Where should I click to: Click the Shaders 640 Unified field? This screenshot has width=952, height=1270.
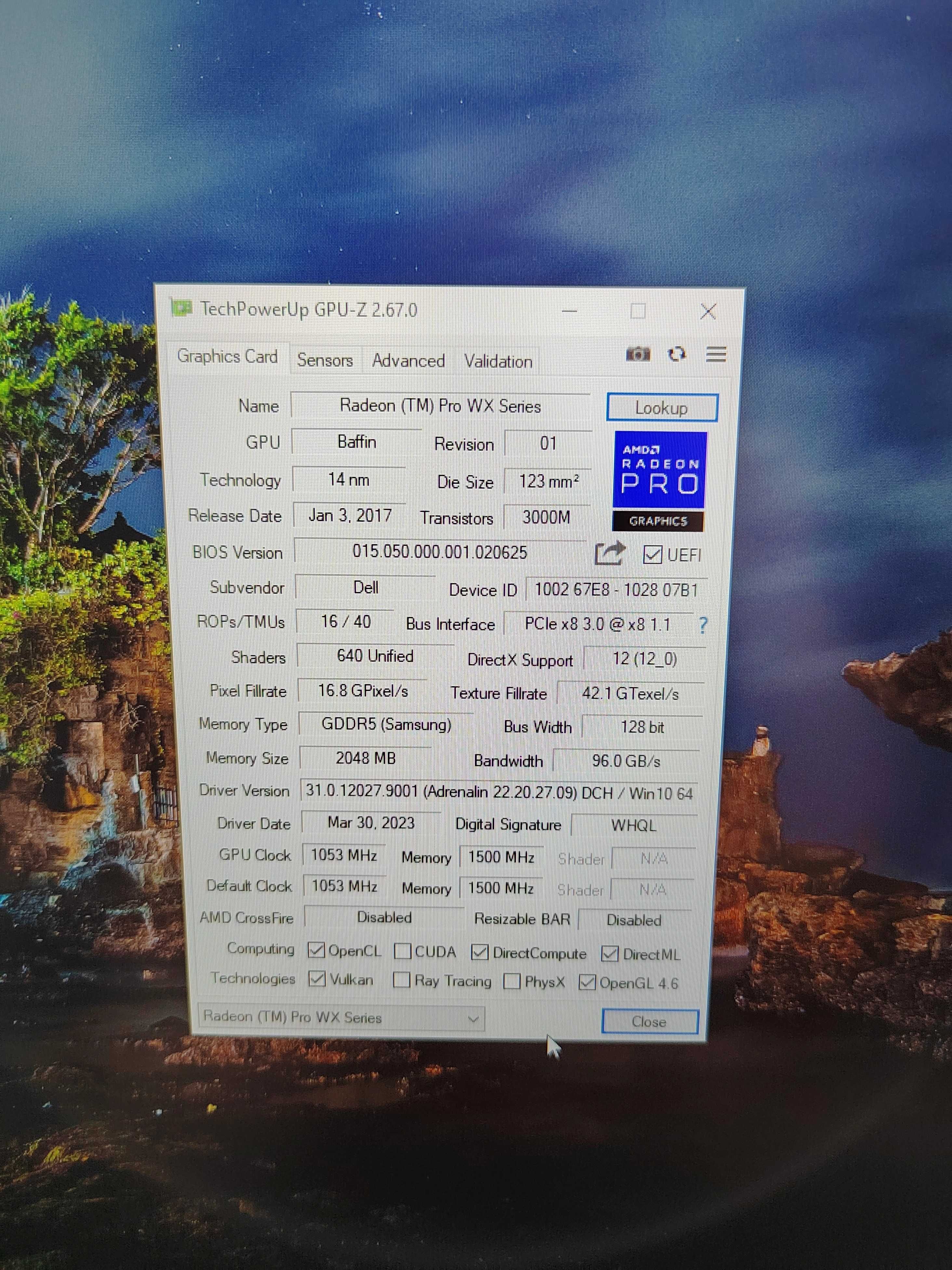click(x=375, y=656)
